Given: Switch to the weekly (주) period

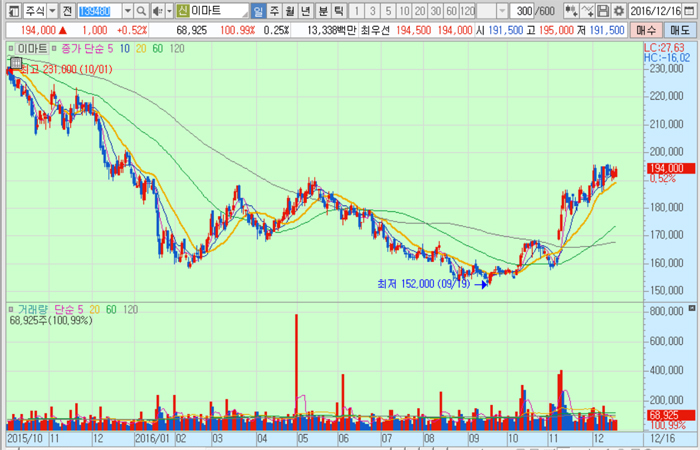Looking at the screenshot, I should pos(274,10).
